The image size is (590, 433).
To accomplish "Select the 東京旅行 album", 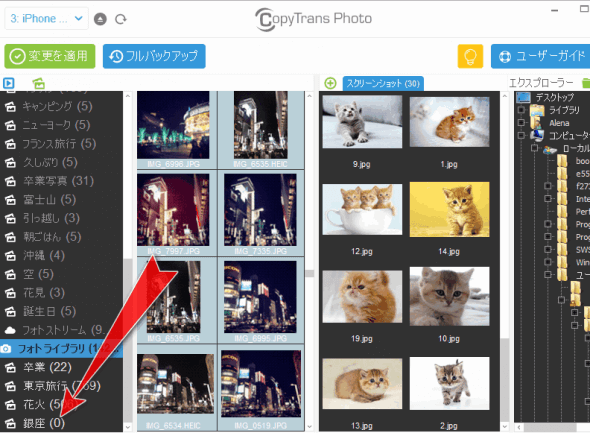I will pyautogui.click(x=61, y=386).
